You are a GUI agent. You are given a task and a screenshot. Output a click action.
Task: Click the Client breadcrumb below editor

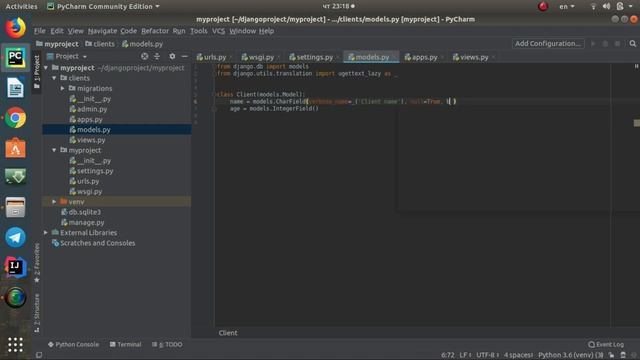point(228,333)
